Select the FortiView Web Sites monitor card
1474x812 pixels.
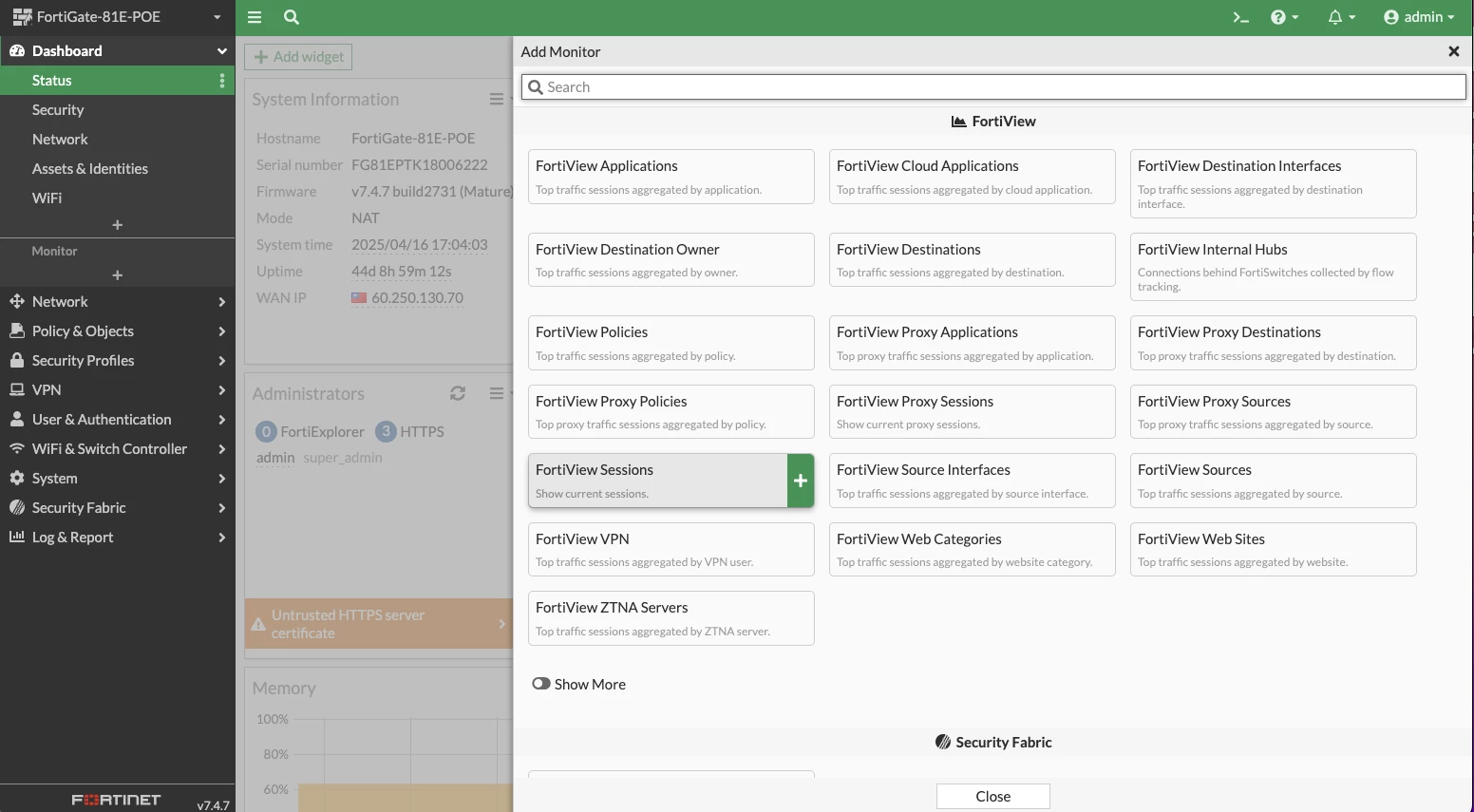coord(1274,549)
